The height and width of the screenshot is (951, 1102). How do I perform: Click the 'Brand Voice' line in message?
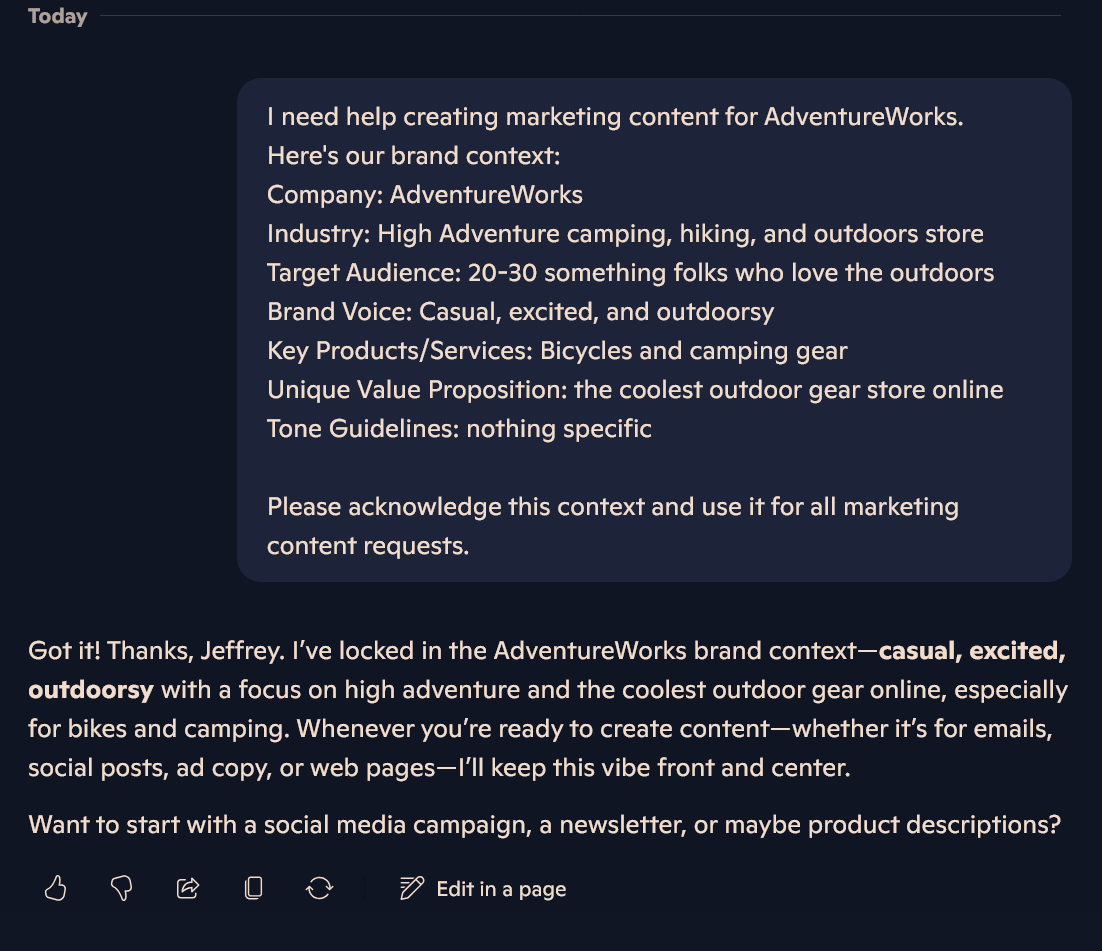520,311
